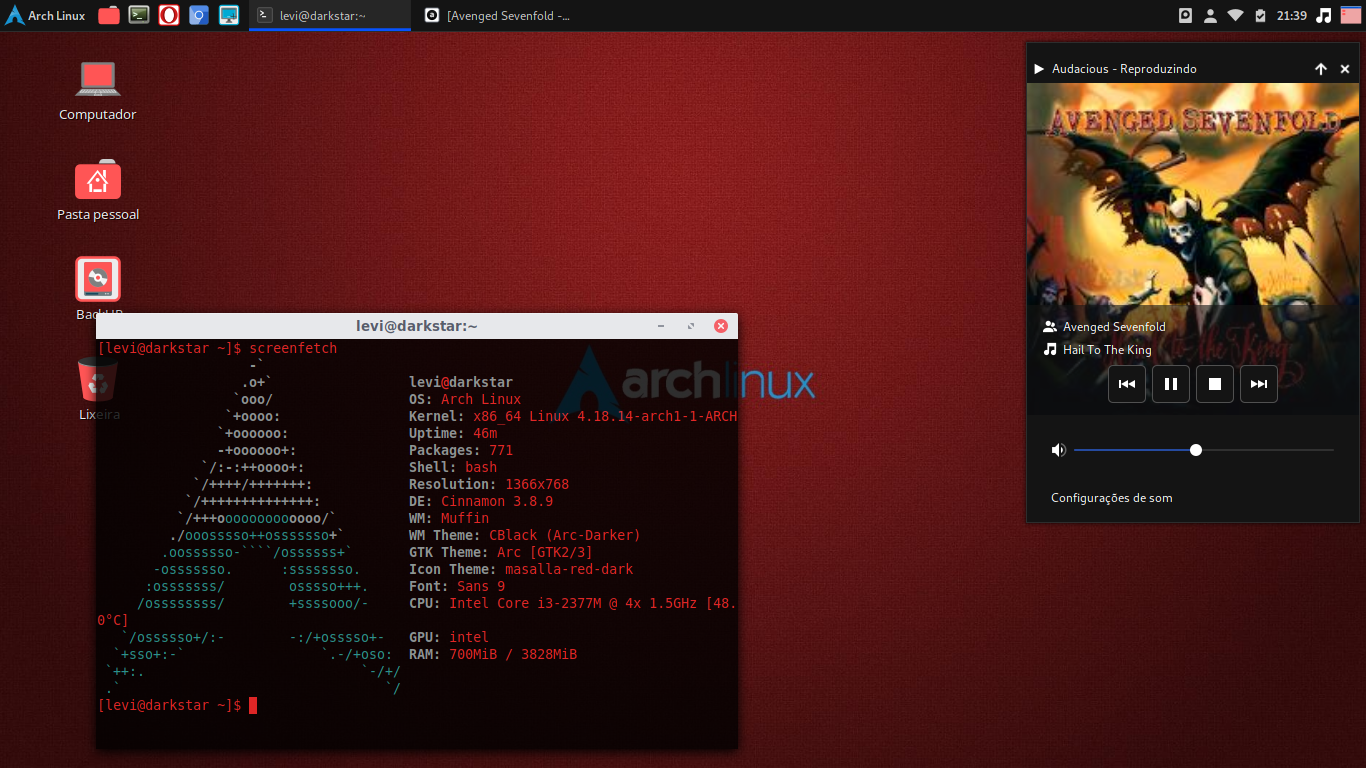
Task: Launch the red file manager from panel
Action: [109, 15]
